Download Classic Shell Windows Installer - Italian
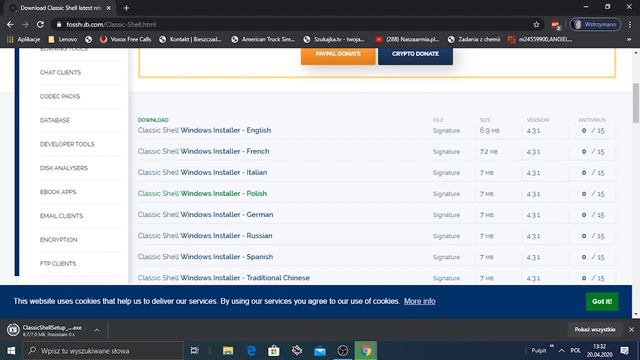 [202, 172]
